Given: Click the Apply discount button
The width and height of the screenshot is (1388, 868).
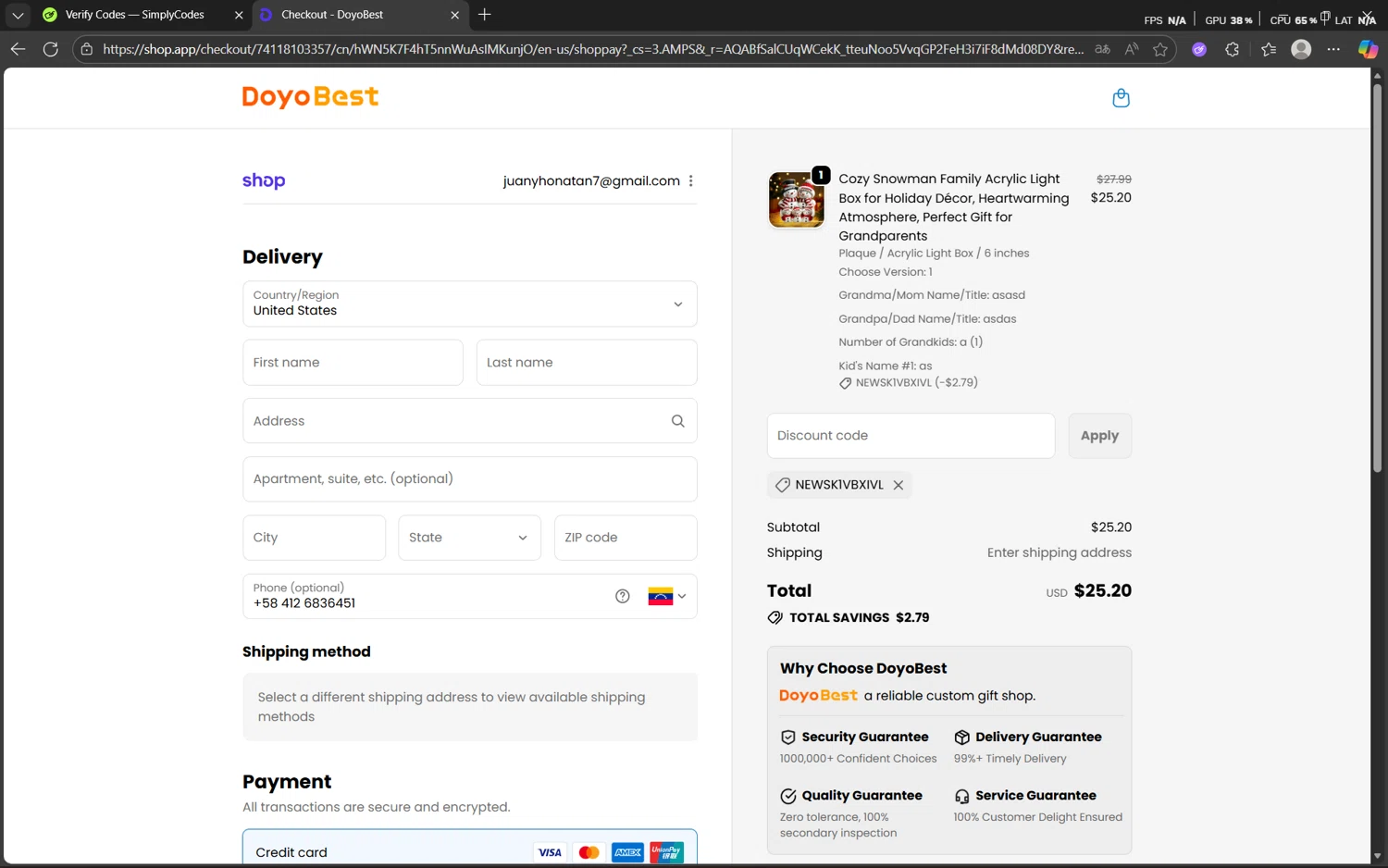Looking at the screenshot, I should pos(1099,436).
